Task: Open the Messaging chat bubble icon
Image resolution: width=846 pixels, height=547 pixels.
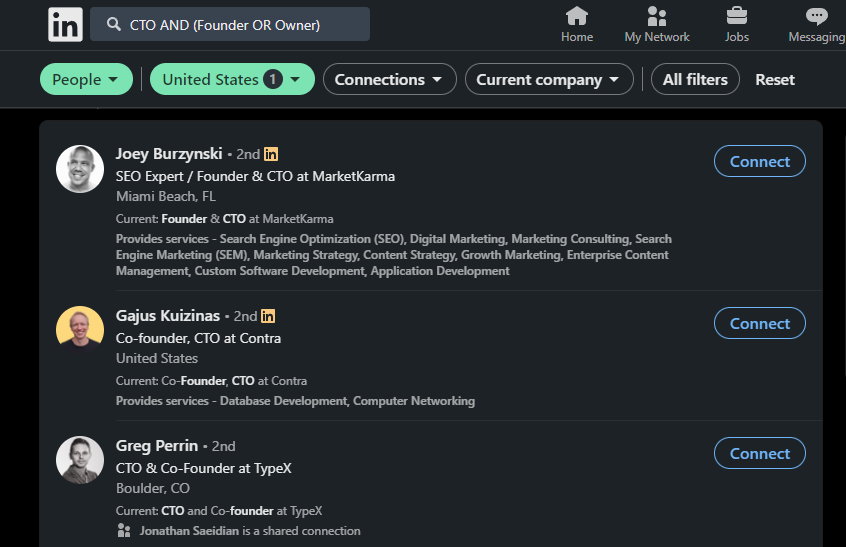Action: [816, 16]
